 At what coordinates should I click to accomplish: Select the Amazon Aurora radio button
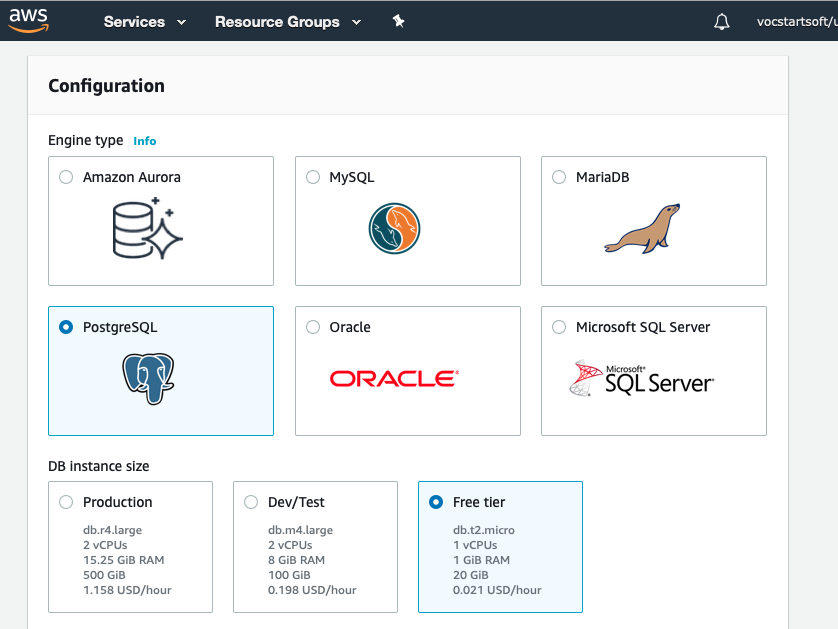(x=66, y=176)
